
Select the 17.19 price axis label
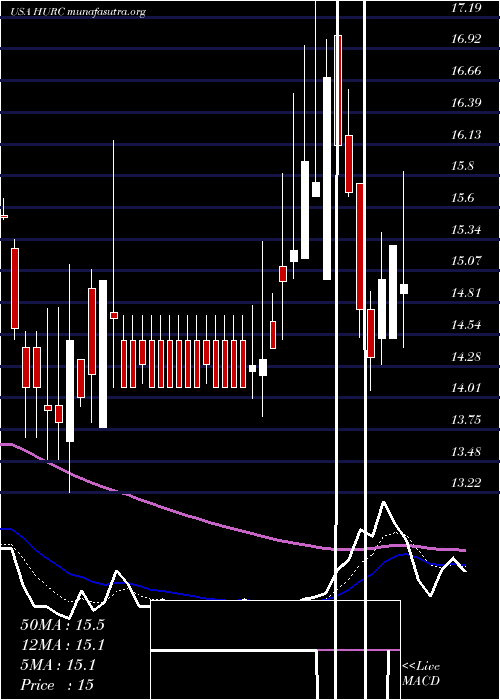click(x=466, y=7)
